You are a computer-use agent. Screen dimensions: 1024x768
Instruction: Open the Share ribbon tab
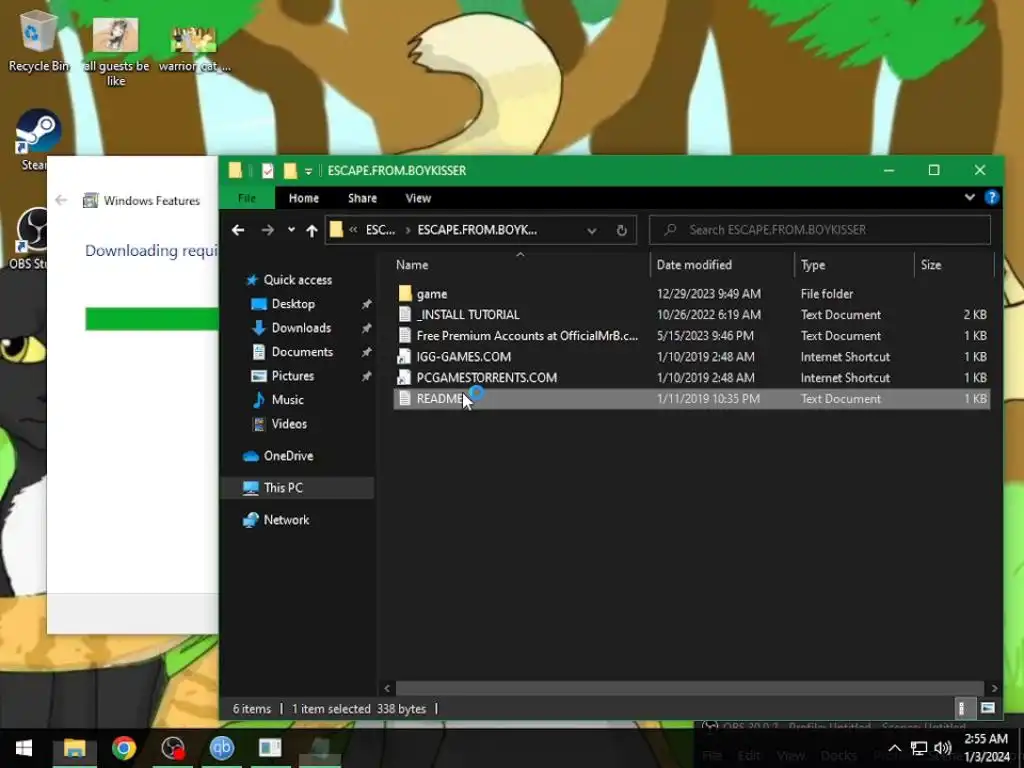point(362,198)
